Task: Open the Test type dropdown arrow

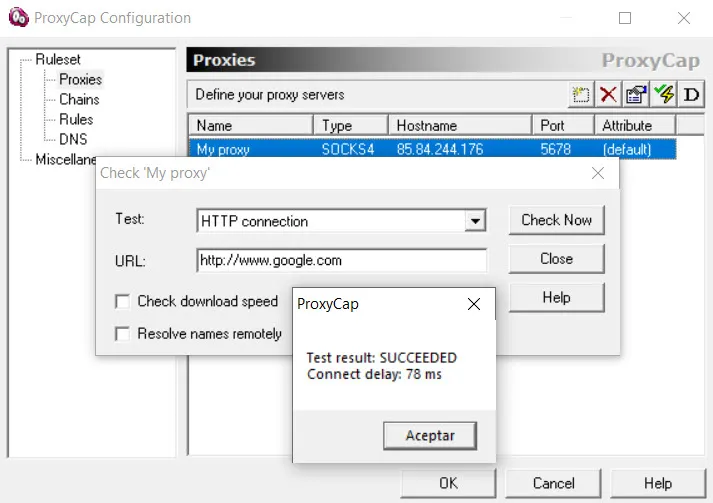Action: coord(475,221)
